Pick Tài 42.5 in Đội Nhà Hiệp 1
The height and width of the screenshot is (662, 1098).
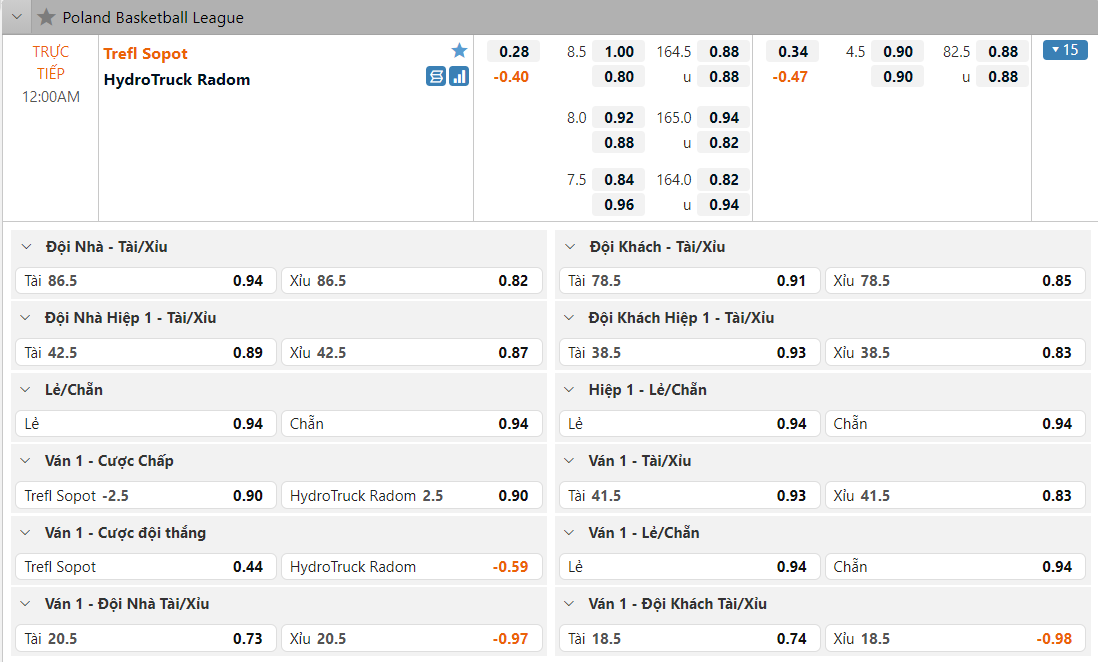144,353
